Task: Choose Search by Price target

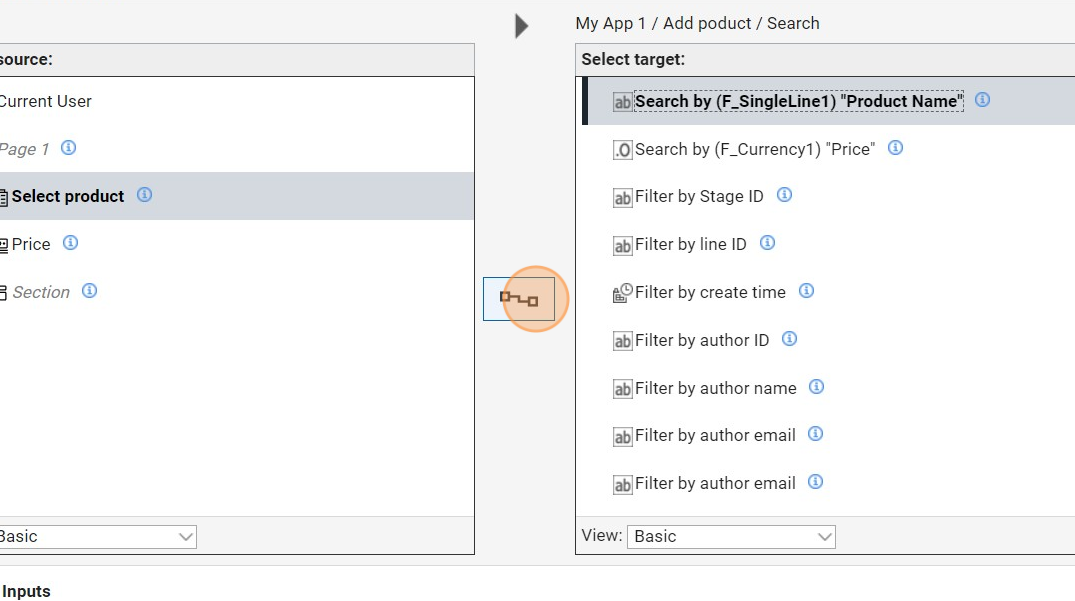Action: (754, 149)
